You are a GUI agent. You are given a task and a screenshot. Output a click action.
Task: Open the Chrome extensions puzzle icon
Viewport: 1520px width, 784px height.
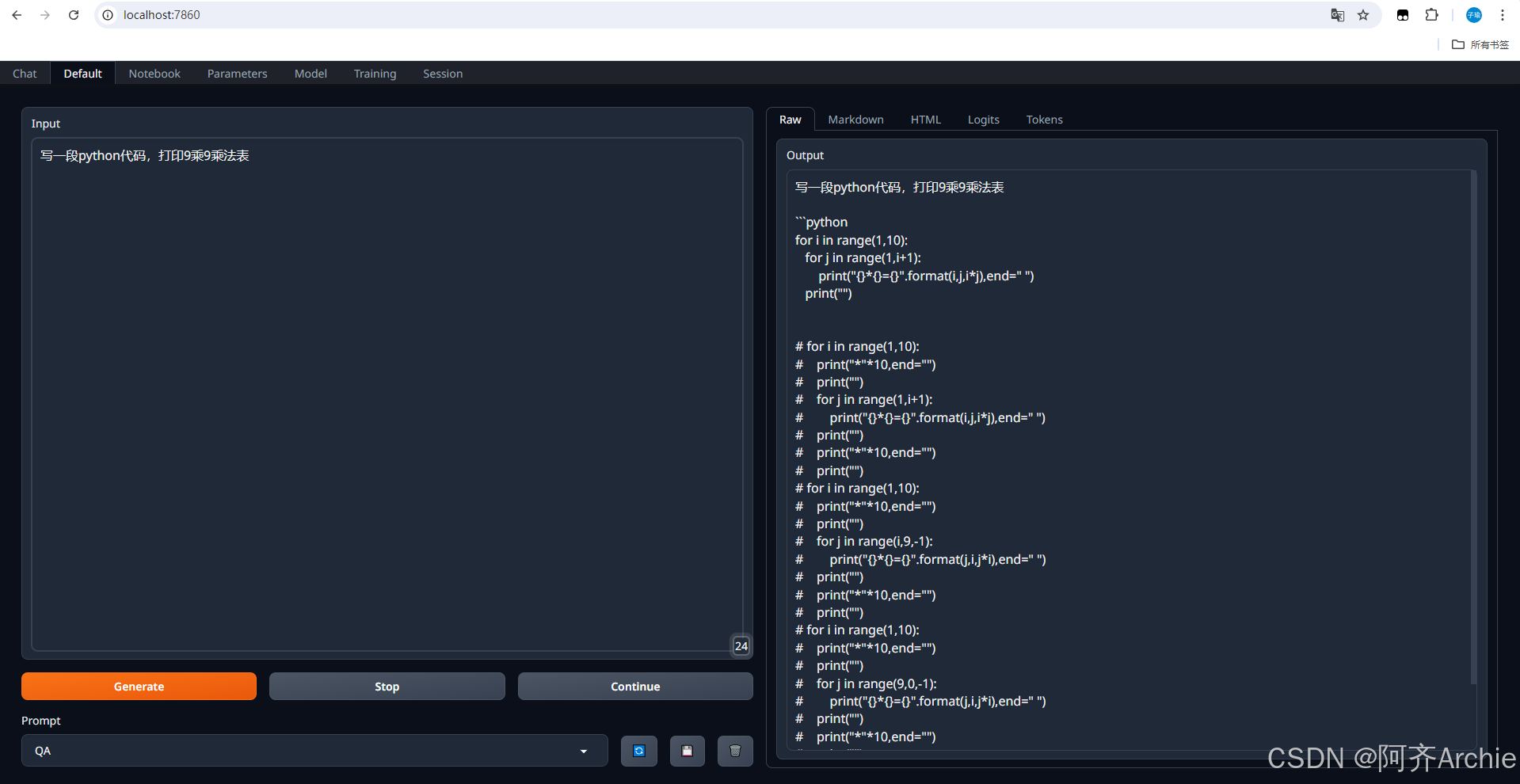(x=1432, y=15)
